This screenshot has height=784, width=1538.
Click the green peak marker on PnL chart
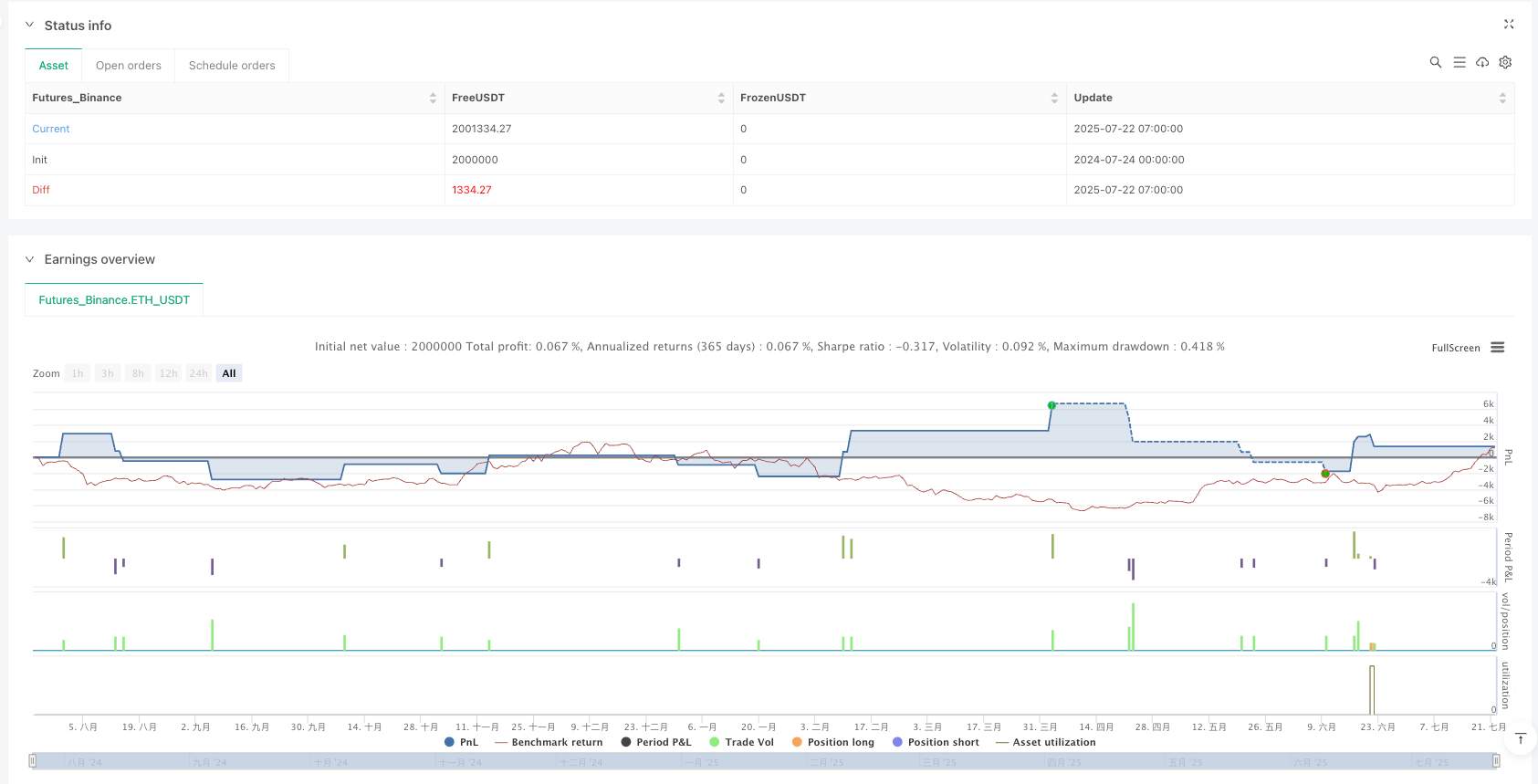(x=1051, y=405)
